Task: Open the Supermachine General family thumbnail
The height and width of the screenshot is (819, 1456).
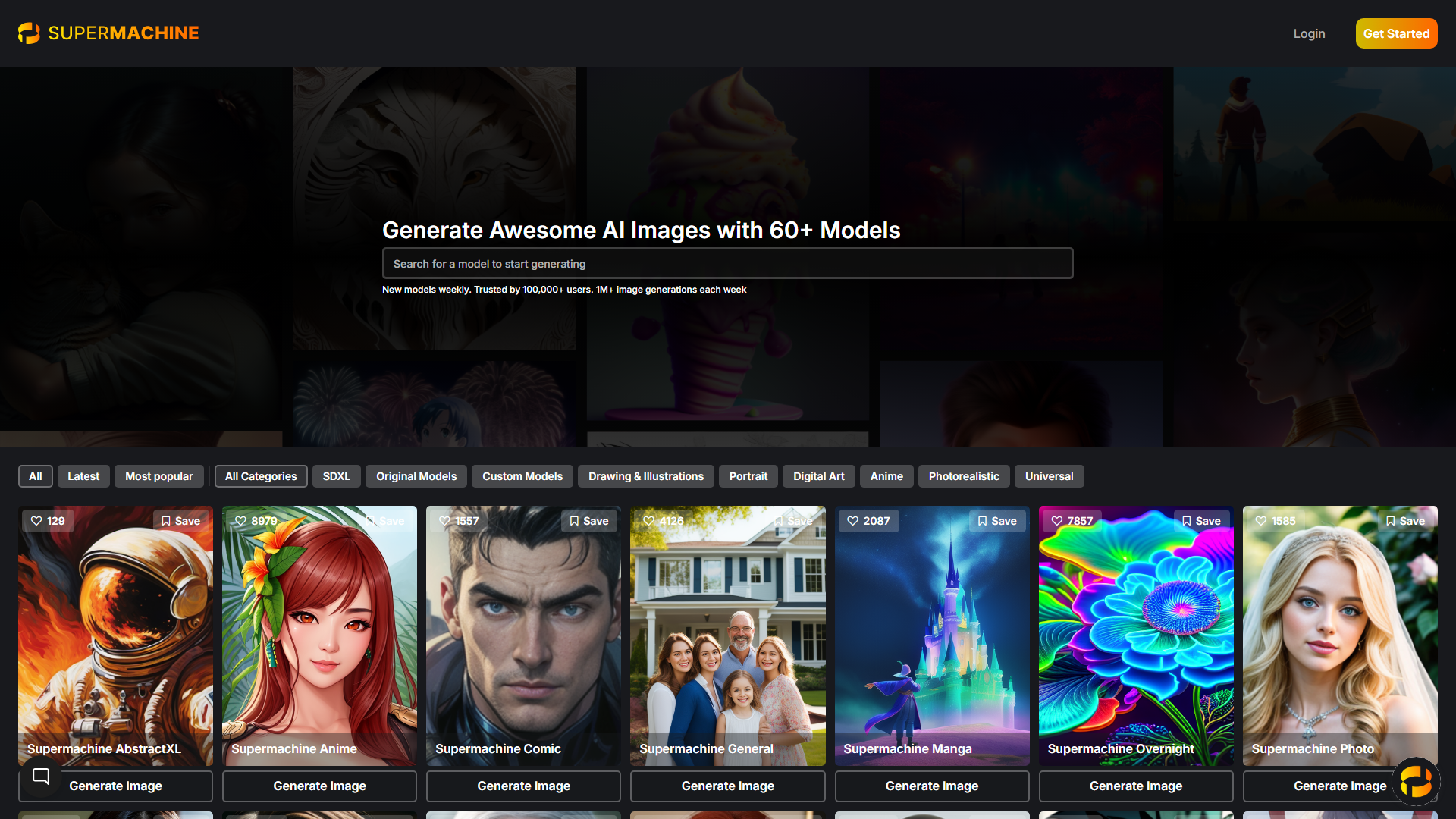Action: (x=727, y=635)
